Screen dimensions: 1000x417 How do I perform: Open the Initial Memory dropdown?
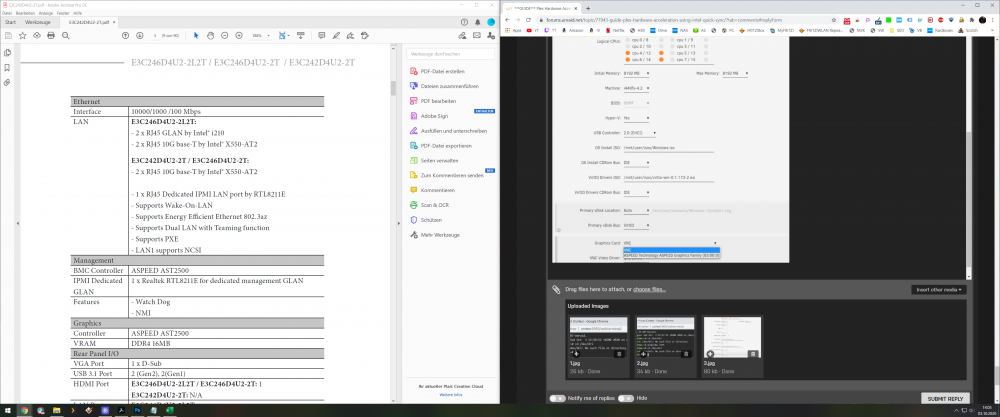coord(636,73)
